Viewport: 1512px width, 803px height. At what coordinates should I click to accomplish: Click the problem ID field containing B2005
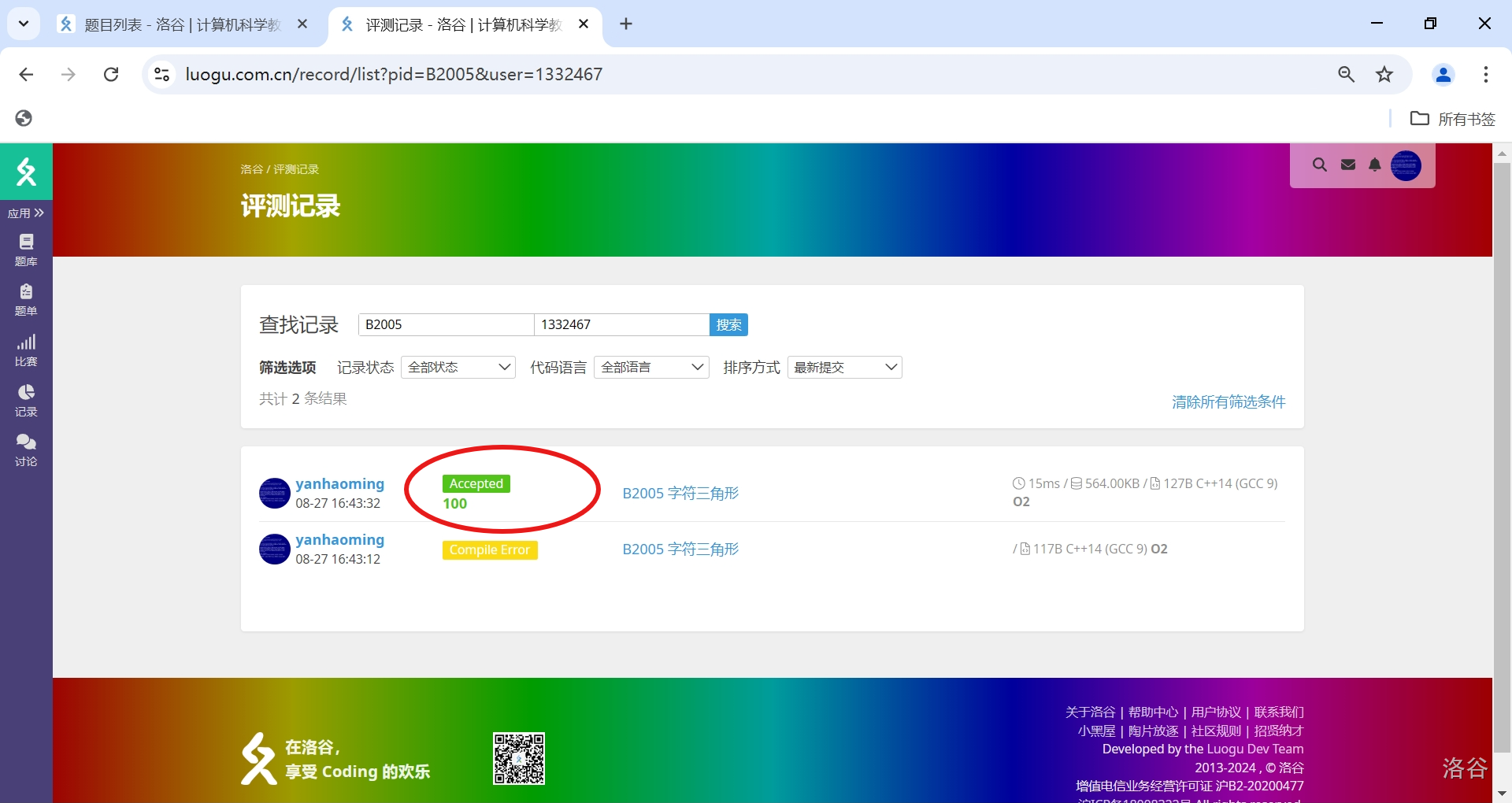coord(446,324)
